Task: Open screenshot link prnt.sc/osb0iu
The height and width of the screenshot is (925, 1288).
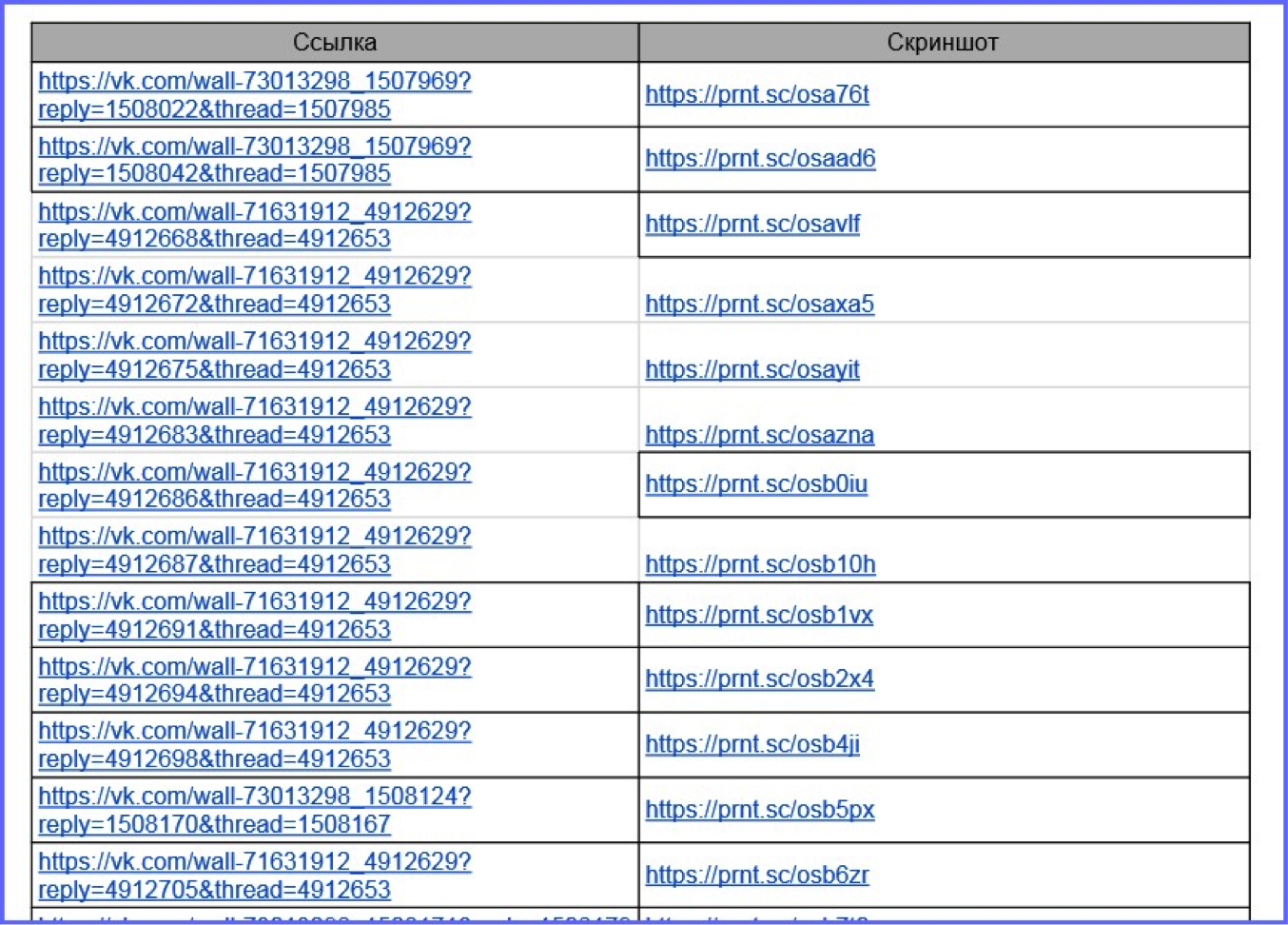Action: [756, 484]
